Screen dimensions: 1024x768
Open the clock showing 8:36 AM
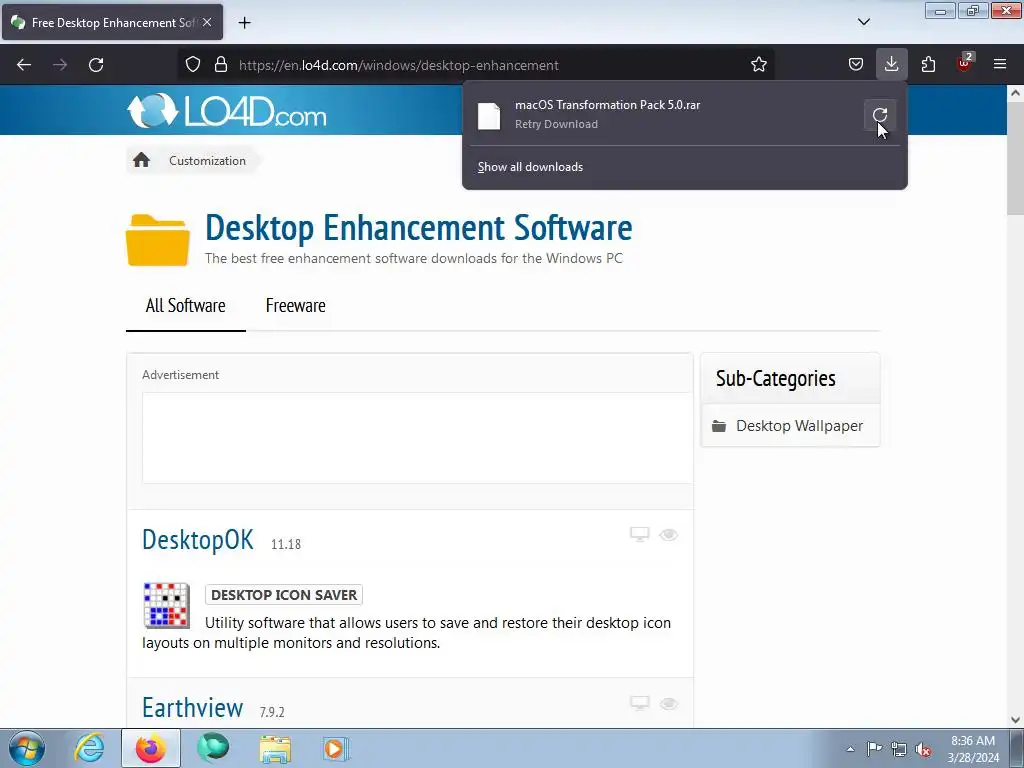pos(973,749)
